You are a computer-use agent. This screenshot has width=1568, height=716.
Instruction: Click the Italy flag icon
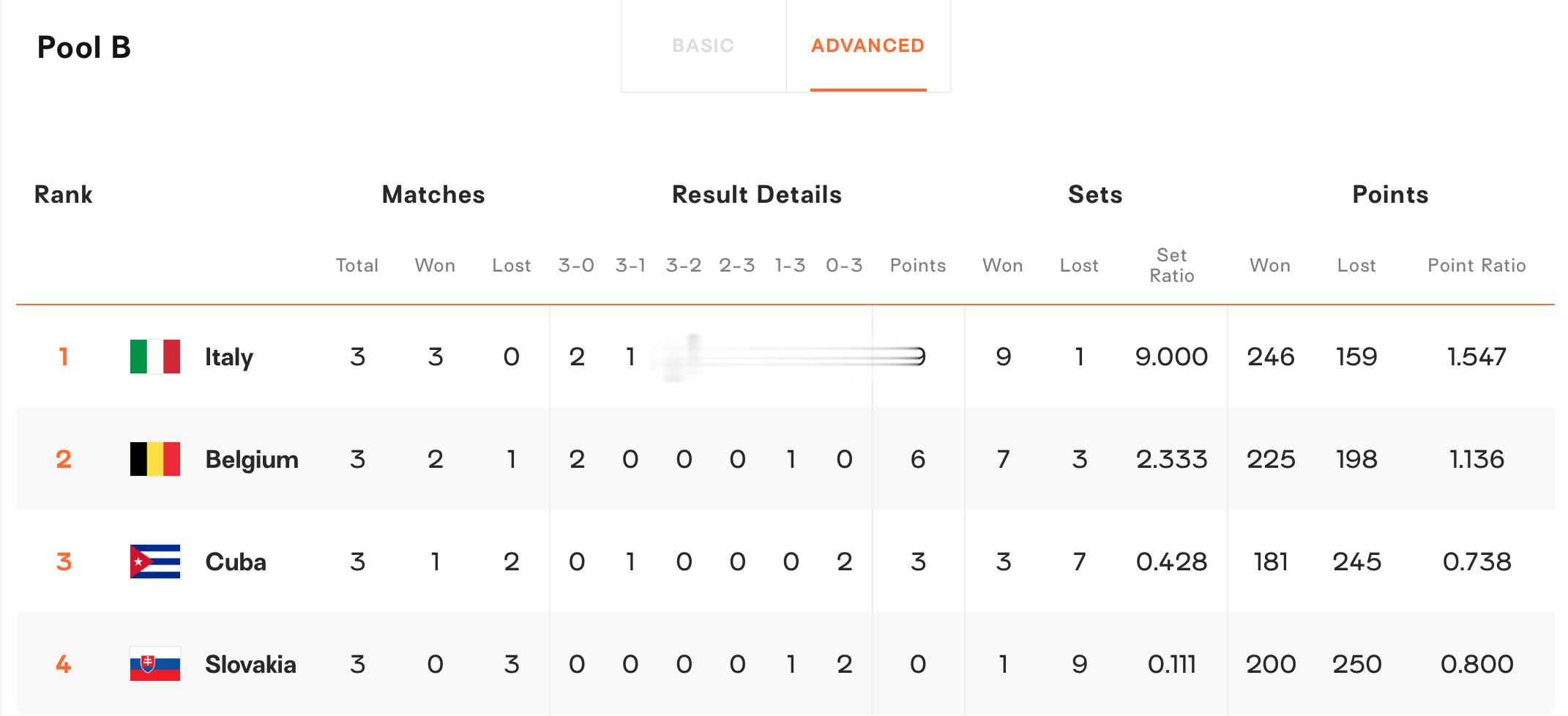[x=155, y=357]
